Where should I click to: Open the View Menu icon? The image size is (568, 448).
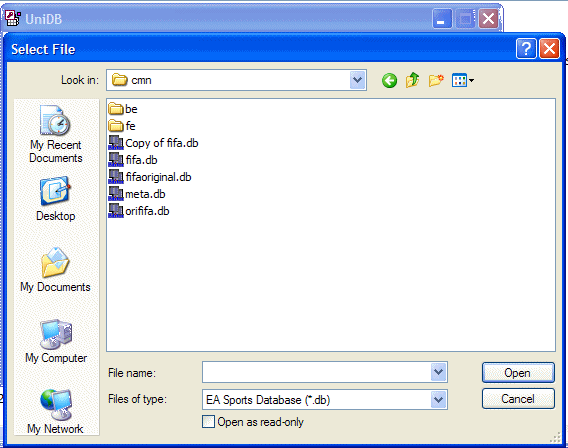(x=463, y=80)
